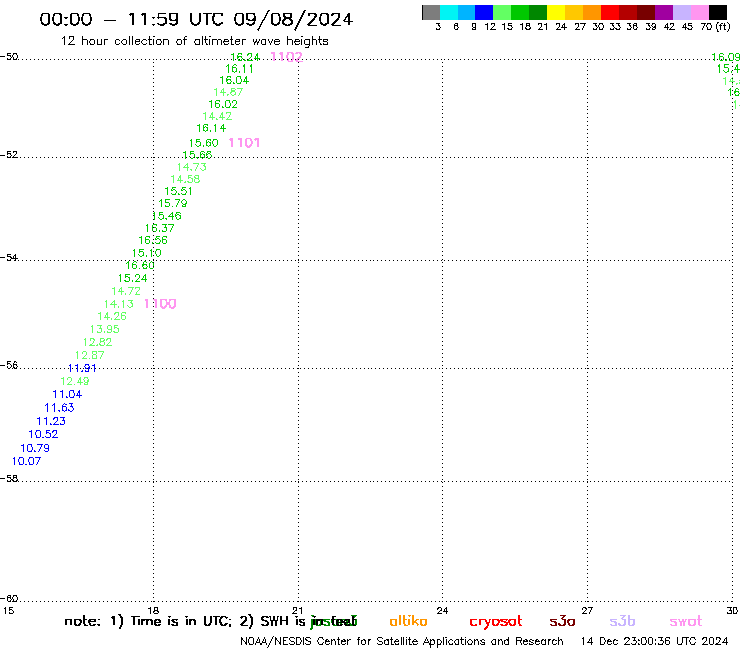Click wave height value 10.52
This screenshot has width=740, height=650.
43,434
